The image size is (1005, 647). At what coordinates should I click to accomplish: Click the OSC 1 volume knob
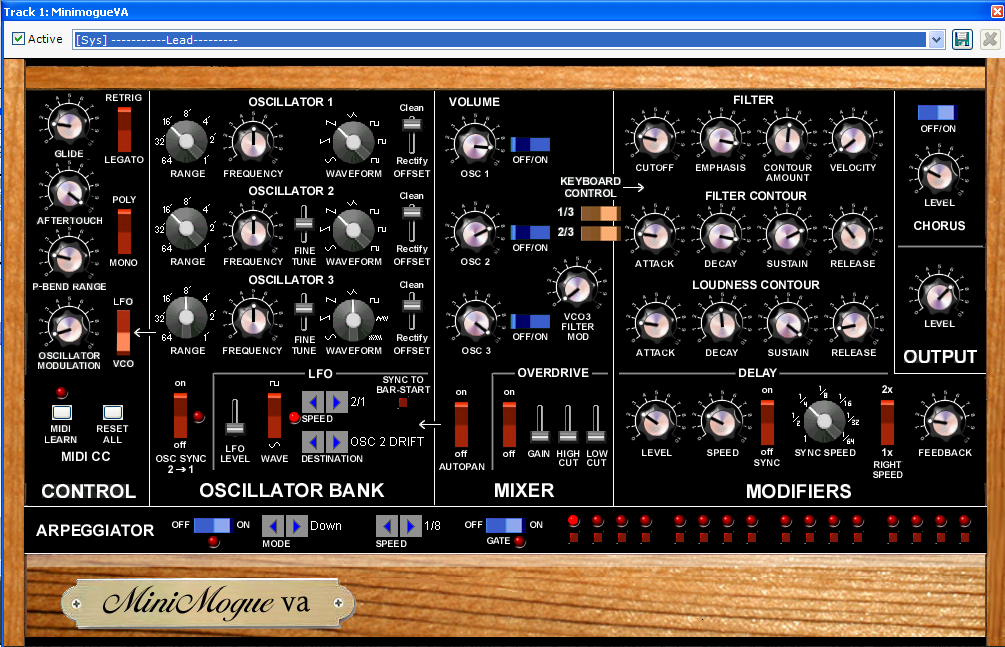pos(475,144)
